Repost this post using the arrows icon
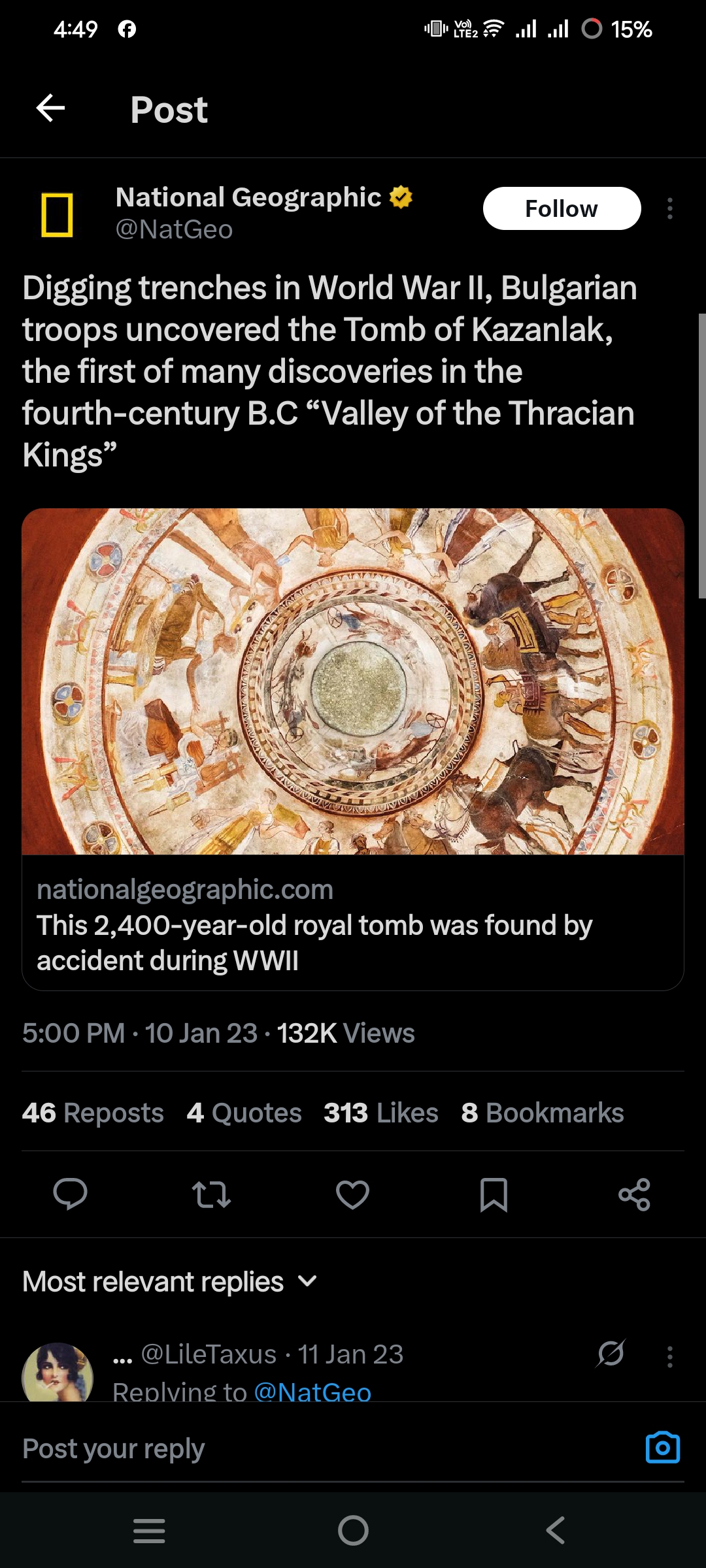This screenshot has height=1568, width=706. click(211, 1194)
